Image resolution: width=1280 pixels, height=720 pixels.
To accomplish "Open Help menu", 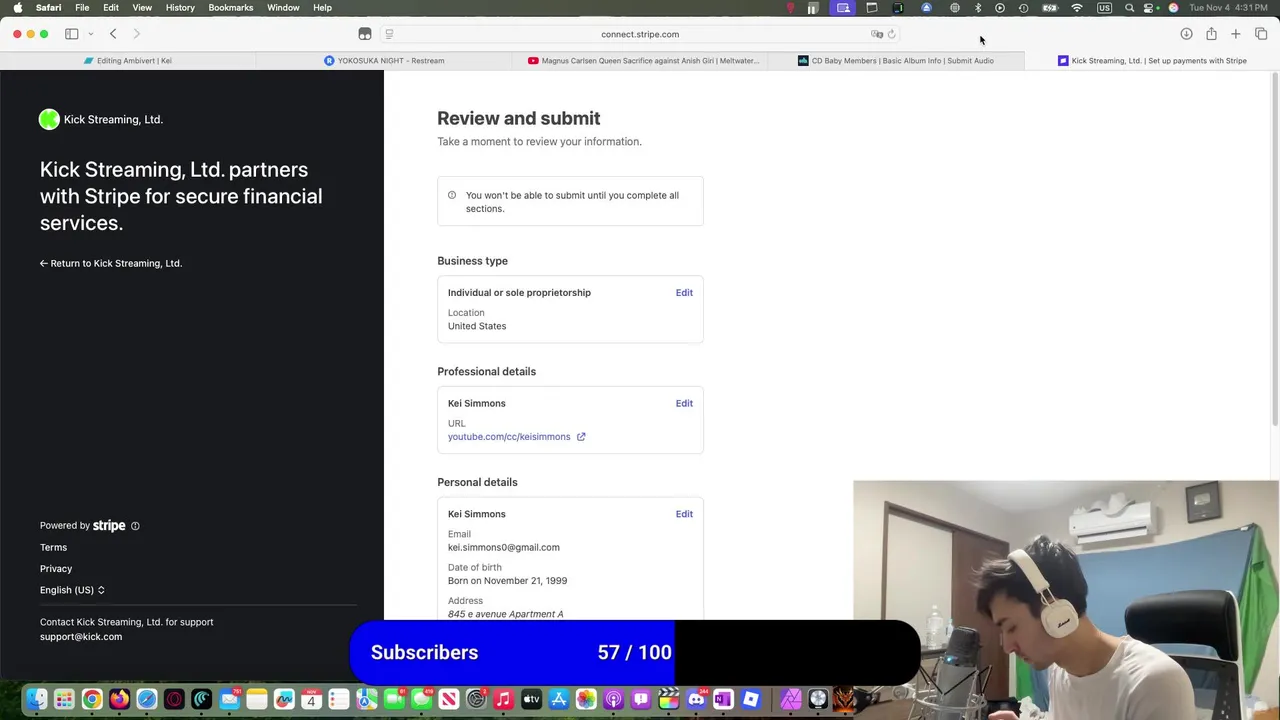I will tap(322, 8).
